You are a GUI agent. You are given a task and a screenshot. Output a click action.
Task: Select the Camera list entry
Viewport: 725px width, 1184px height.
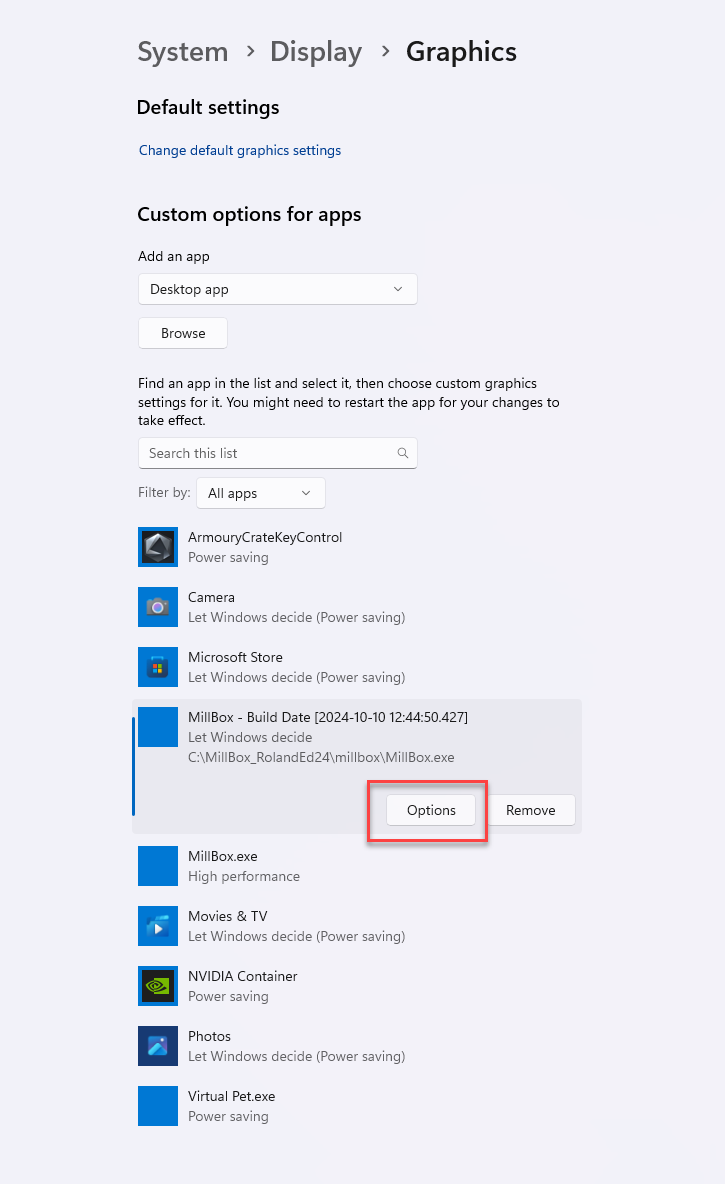point(356,607)
